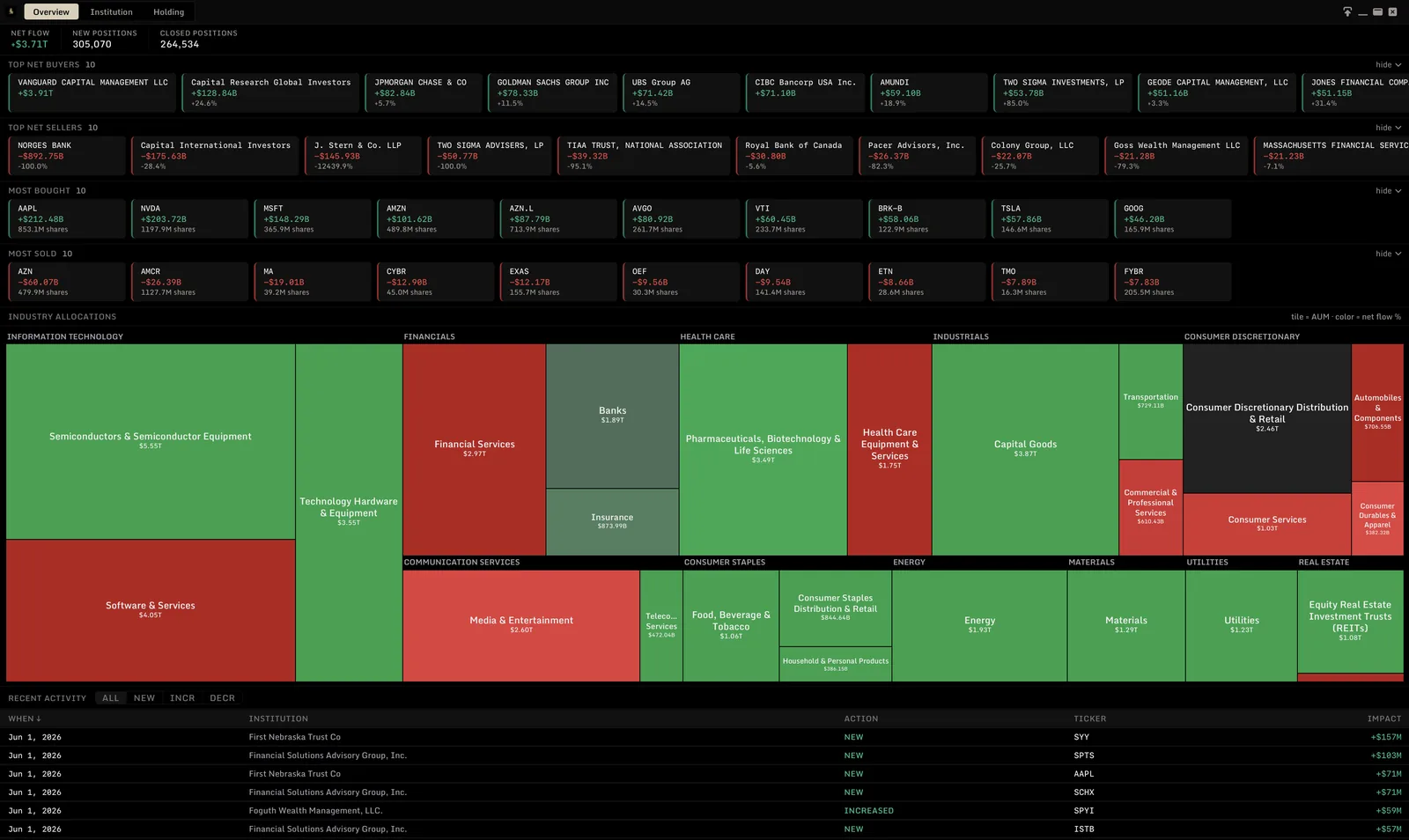Select the red Software & Services tile
Screen dimensions: 1409x840
[x=151, y=609]
